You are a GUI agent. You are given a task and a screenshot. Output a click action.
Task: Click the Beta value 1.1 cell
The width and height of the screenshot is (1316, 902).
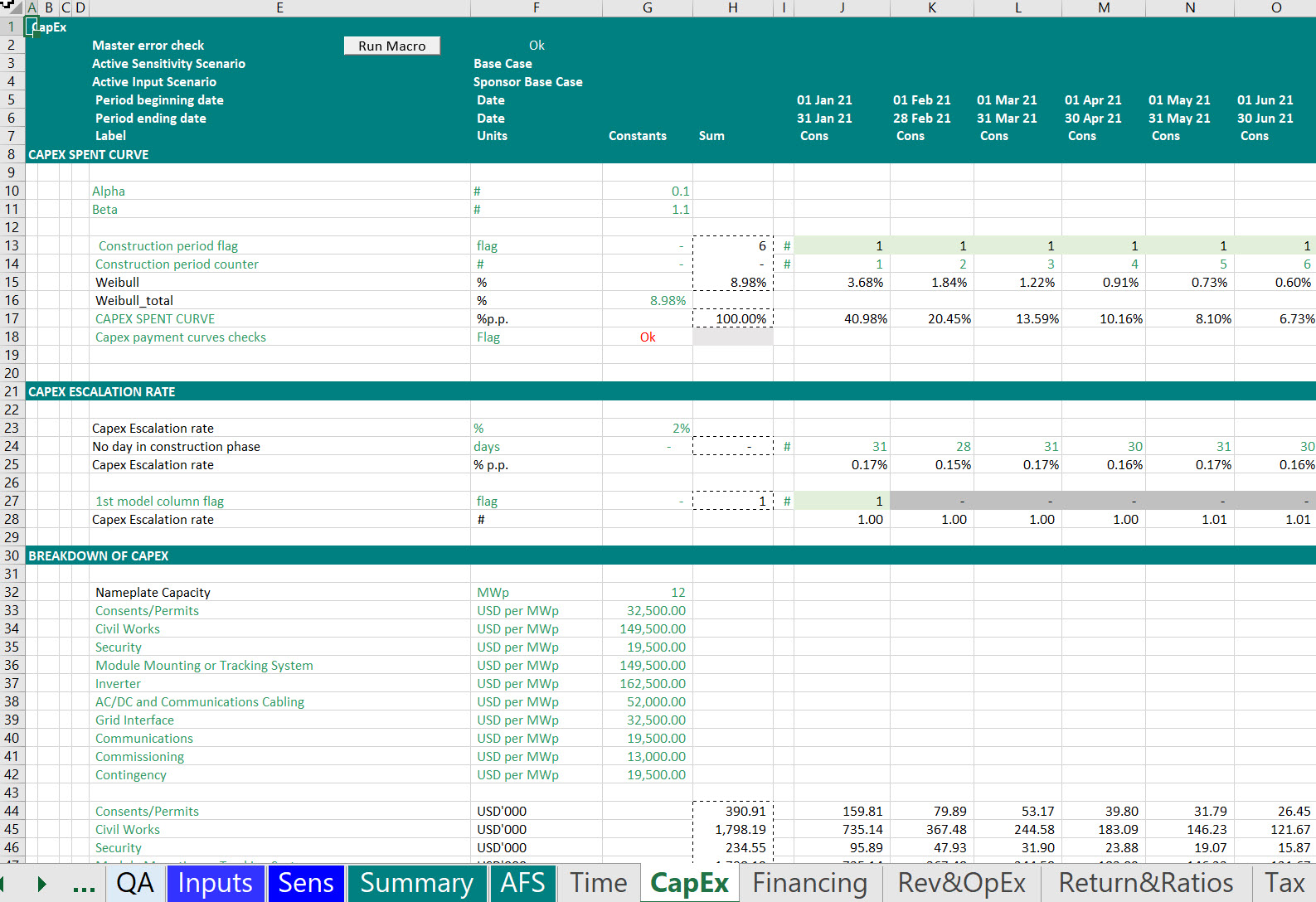[648, 209]
